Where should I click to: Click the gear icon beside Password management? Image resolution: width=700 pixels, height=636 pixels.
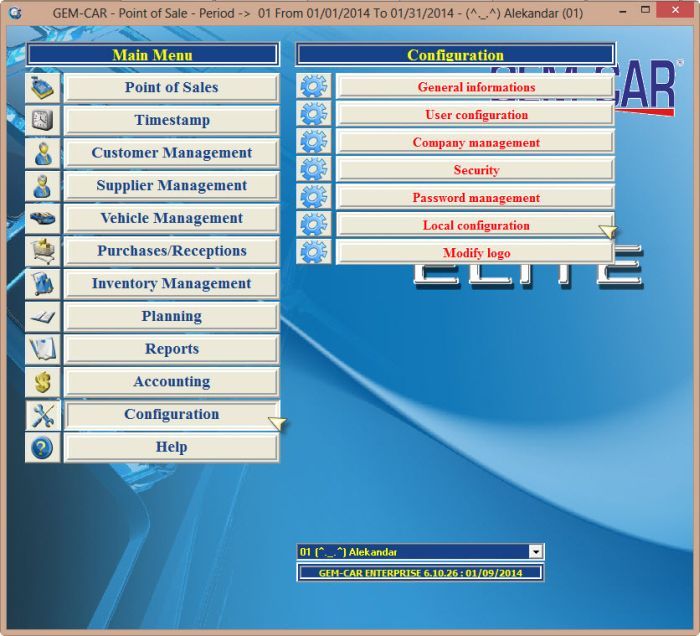(313, 197)
